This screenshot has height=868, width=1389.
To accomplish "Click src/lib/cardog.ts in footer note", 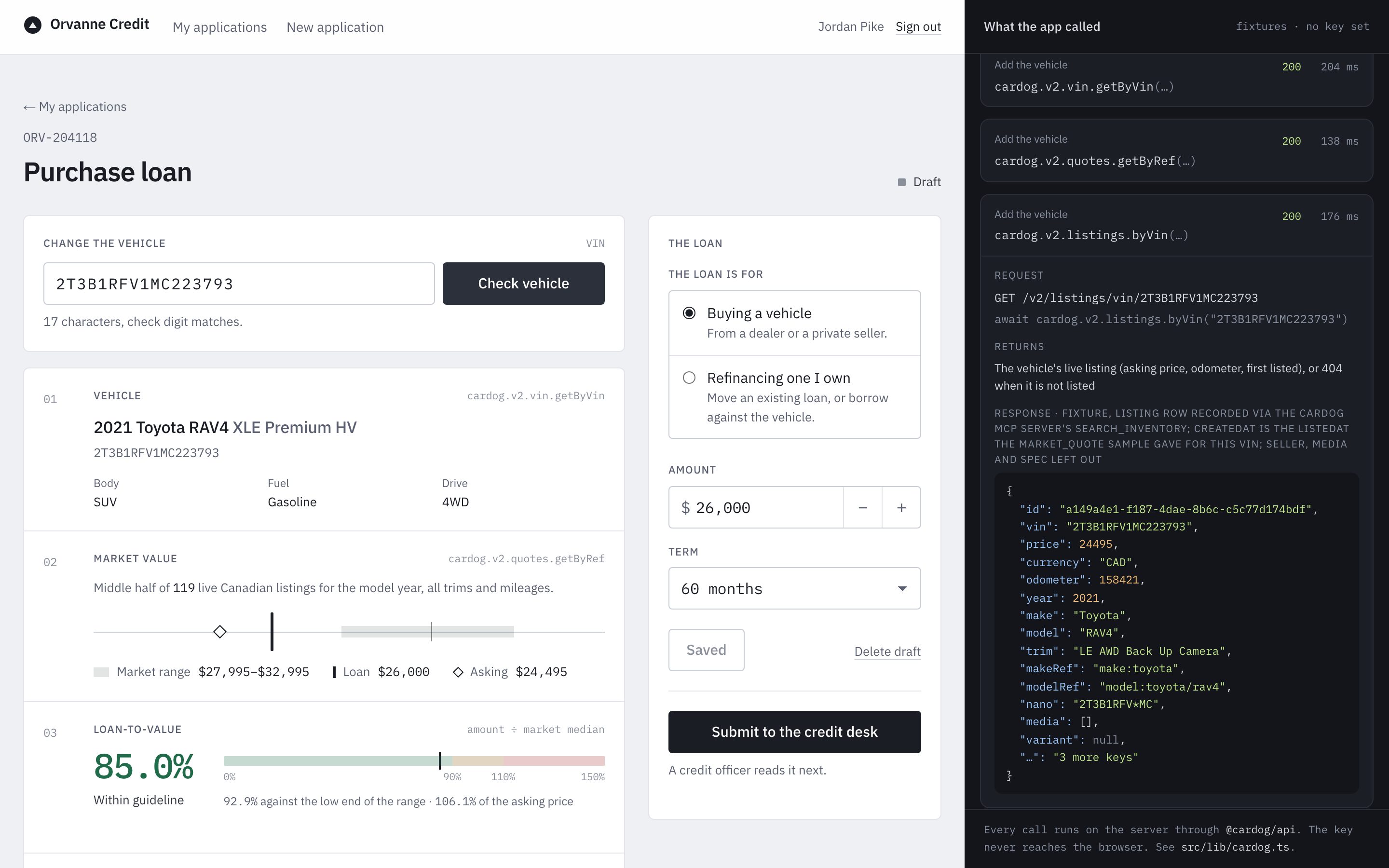I will (x=1235, y=847).
